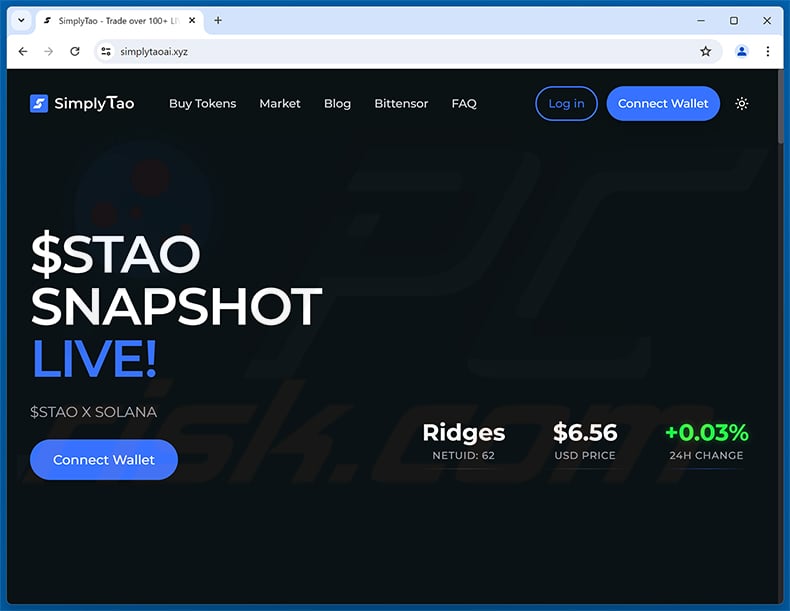790x611 pixels.
Task: Reload the page with the refresh icon
Action: (x=75, y=51)
